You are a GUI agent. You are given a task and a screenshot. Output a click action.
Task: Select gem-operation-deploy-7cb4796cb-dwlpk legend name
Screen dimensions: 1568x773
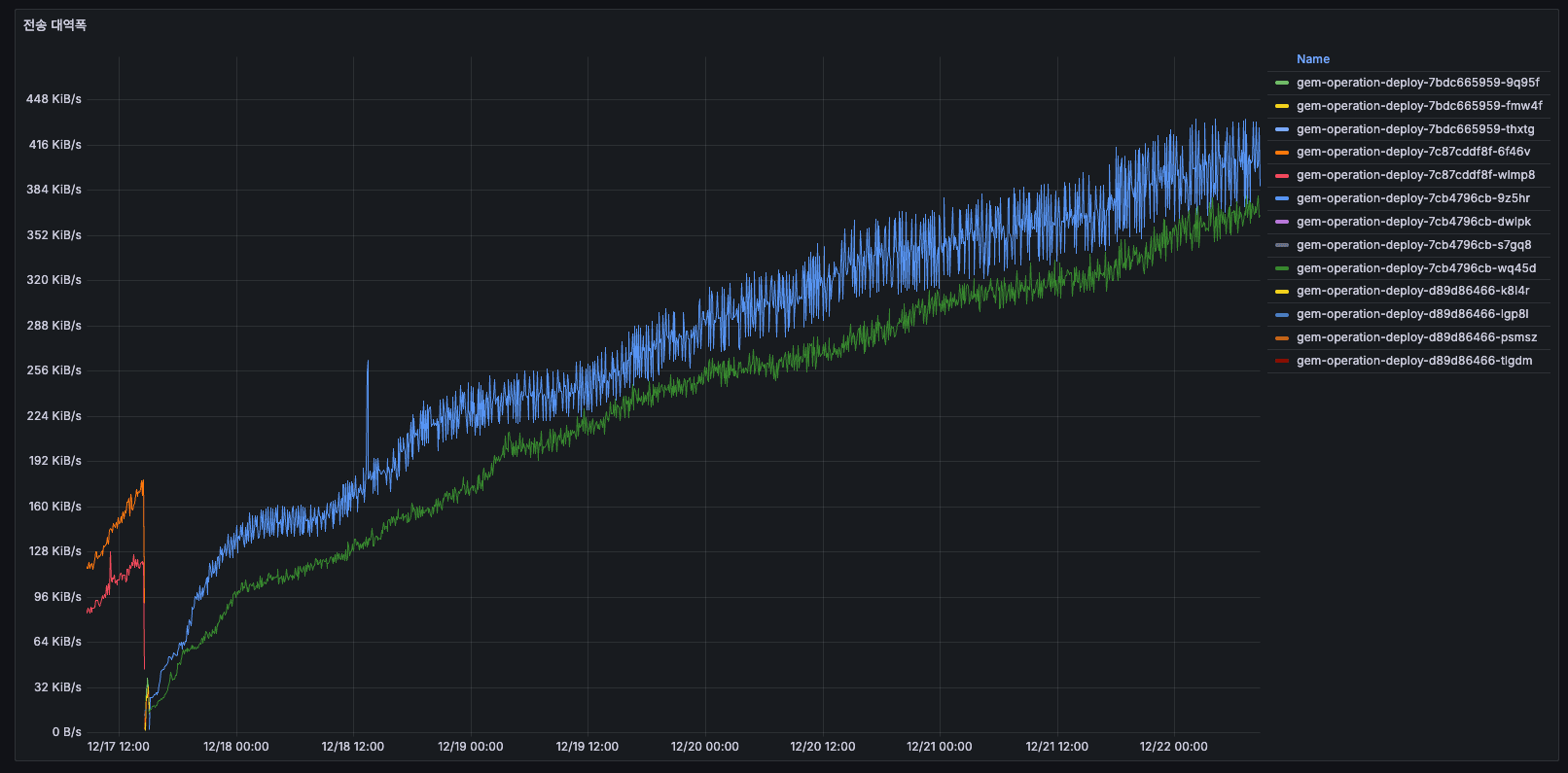pos(1412,222)
